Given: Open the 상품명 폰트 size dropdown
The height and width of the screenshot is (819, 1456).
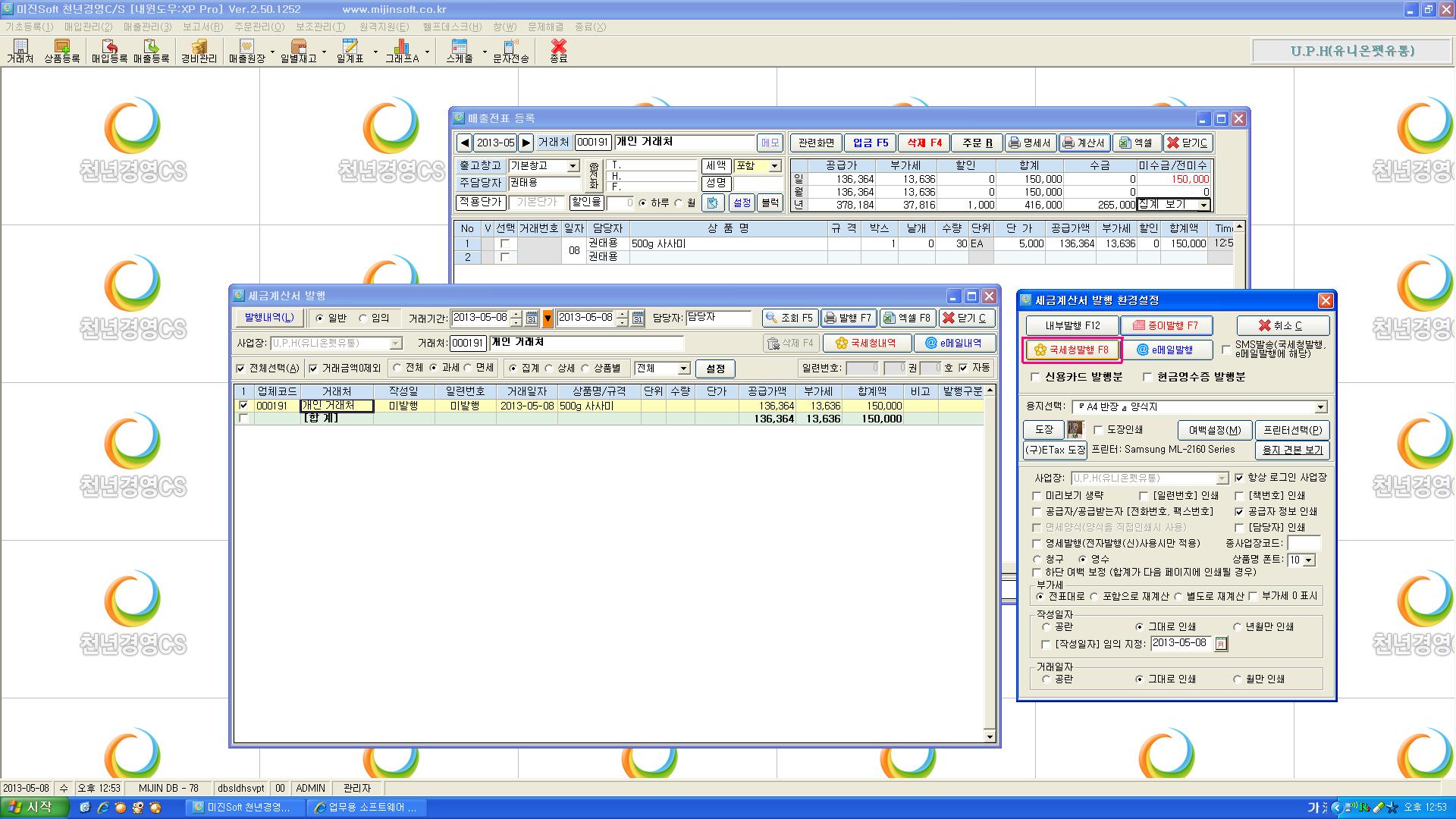Looking at the screenshot, I should (x=1309, y=560).
